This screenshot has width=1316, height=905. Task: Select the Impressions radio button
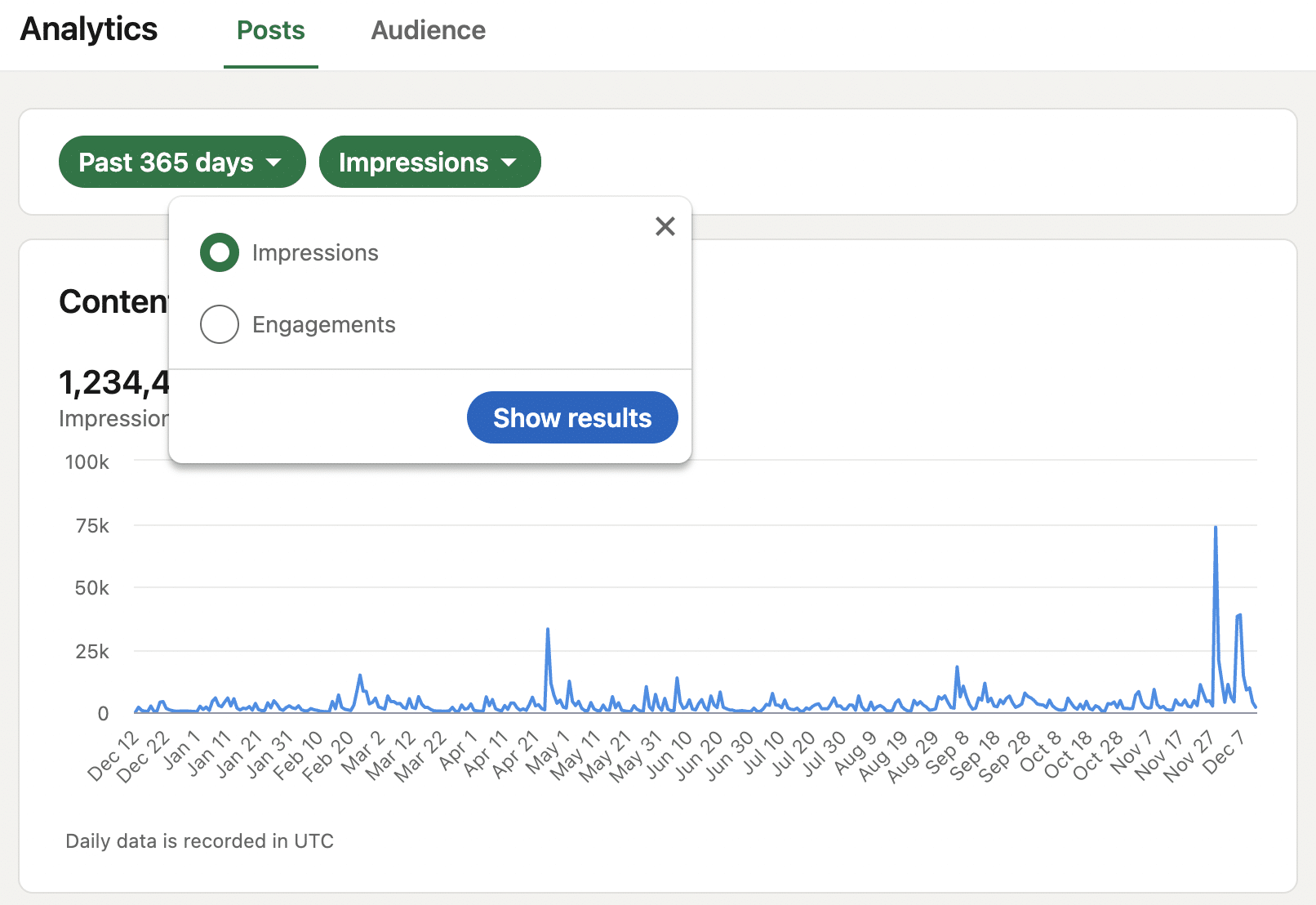tap(220, 252)
